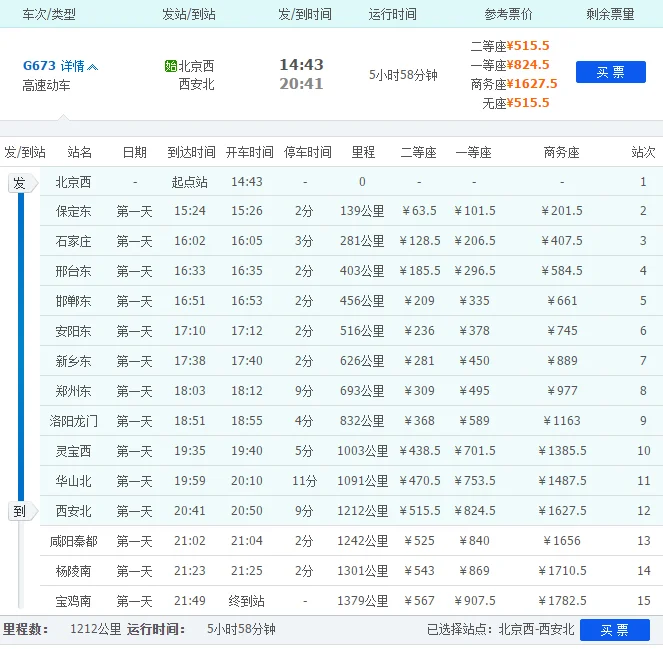Viewport: 663px width, 649px height.
Task: Click 石家庄 second class price ¥128.5
Action: [420, 241]
